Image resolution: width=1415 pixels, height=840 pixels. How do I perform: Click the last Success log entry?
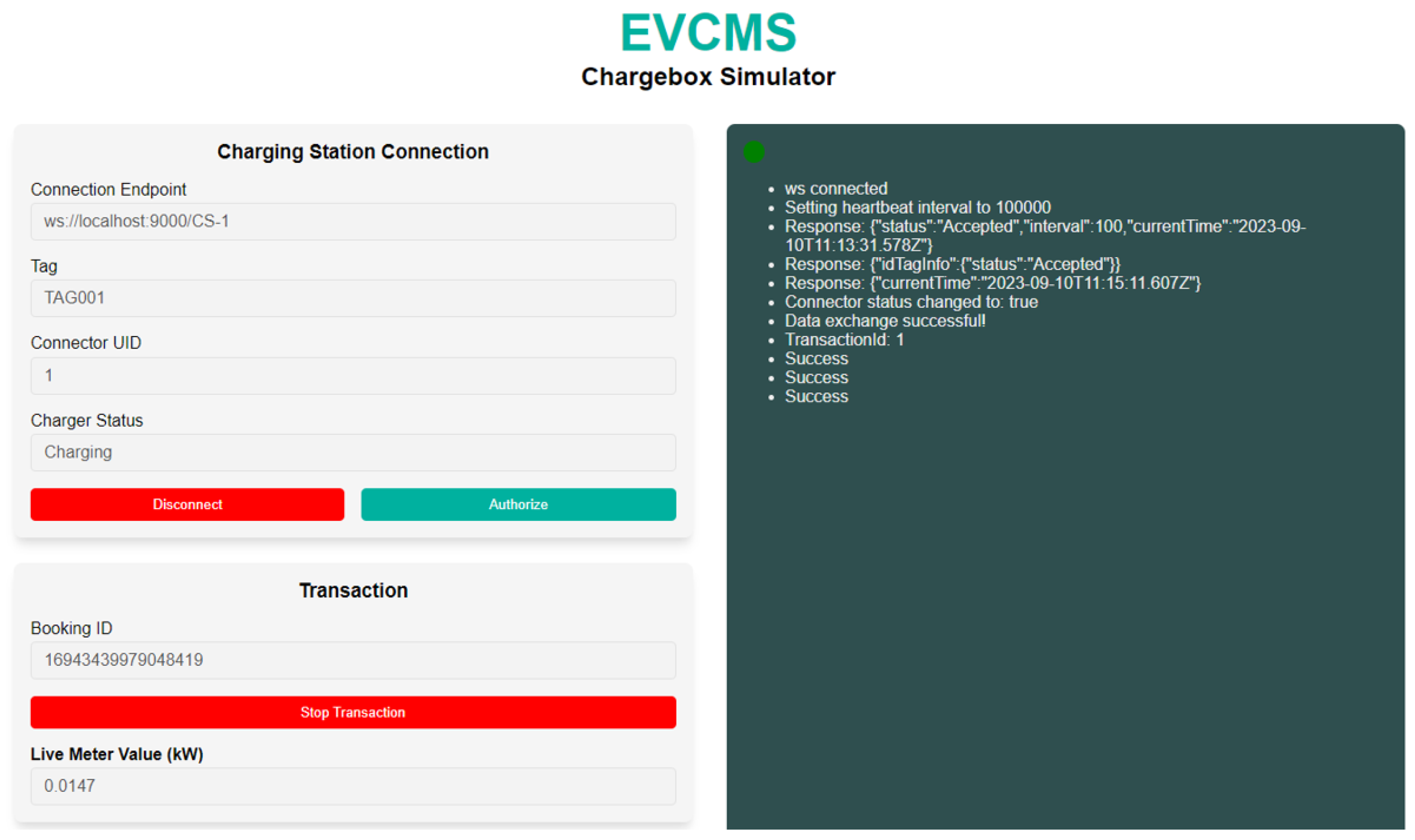pyautogui.click(x=815, y=396)
